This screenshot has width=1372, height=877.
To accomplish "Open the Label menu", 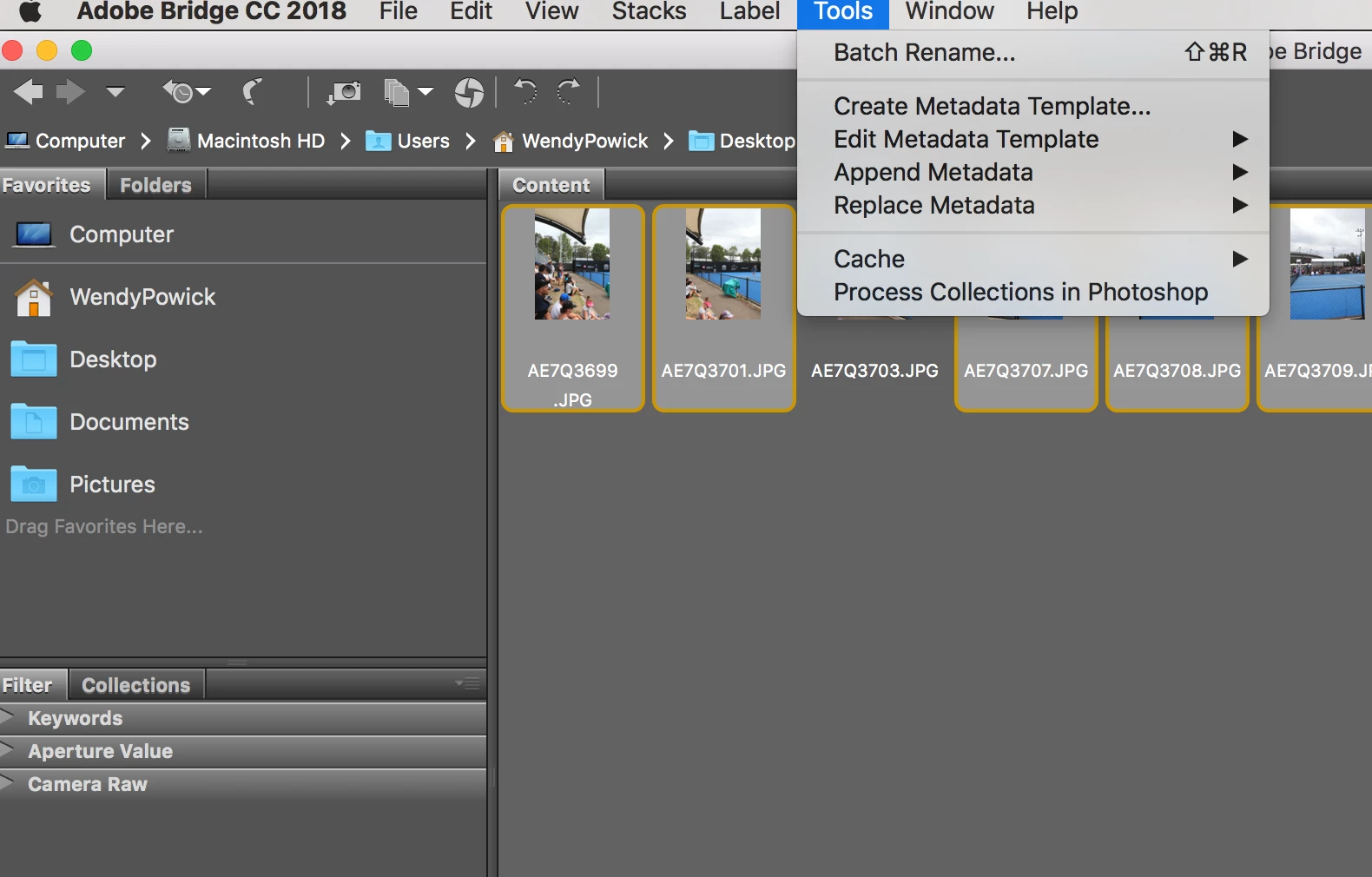I will (x=749, y=11).
